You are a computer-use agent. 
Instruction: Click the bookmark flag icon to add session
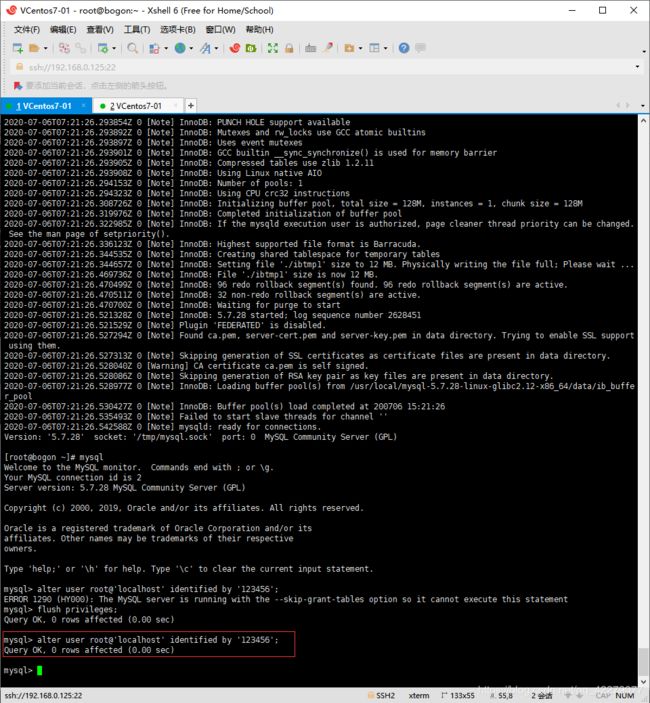click(18, 86)
